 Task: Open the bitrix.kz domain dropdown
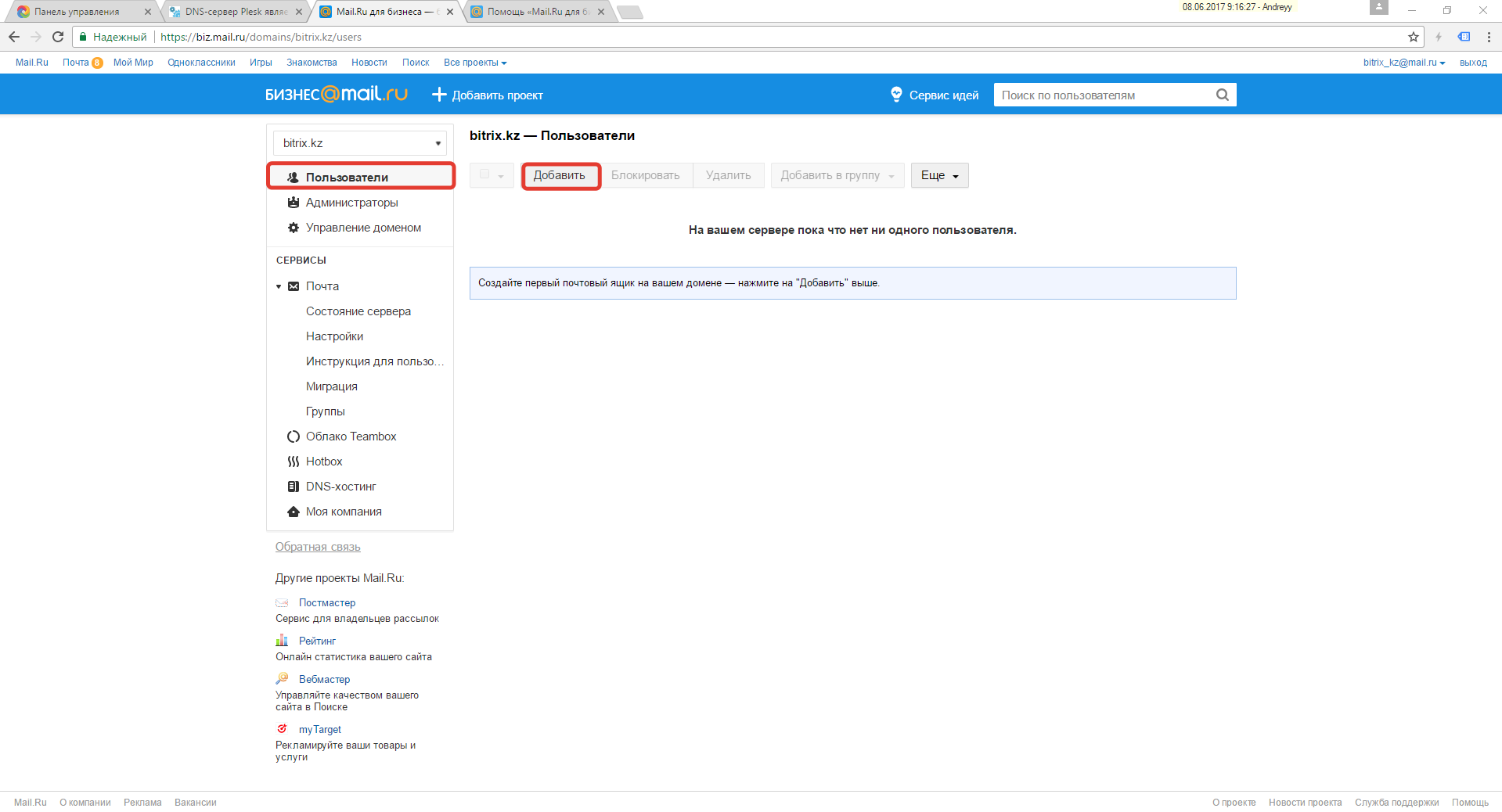tap(360, 143)
